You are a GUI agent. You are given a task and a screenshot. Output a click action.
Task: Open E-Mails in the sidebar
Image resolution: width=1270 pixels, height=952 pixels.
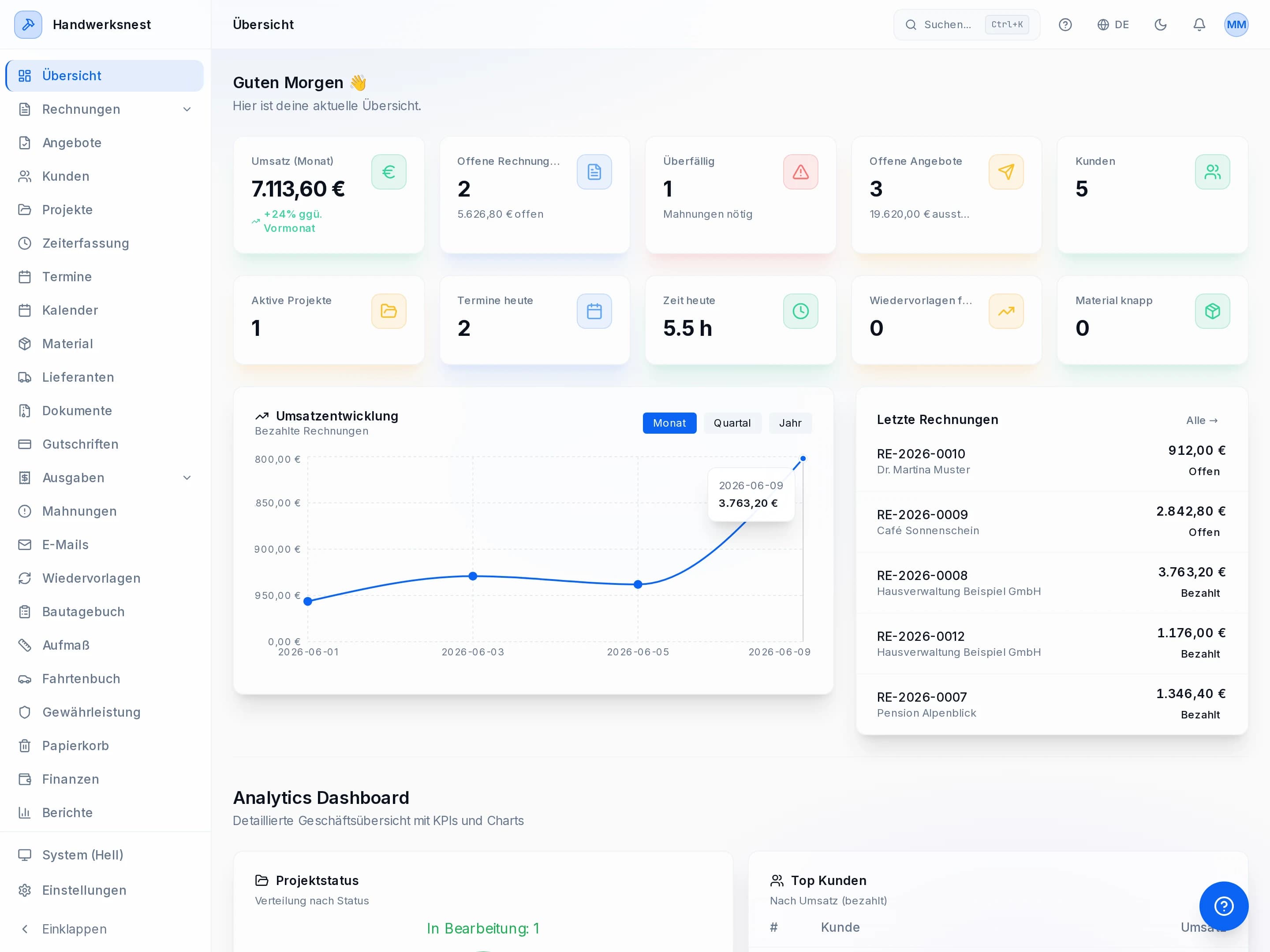(x=105, y=545)
